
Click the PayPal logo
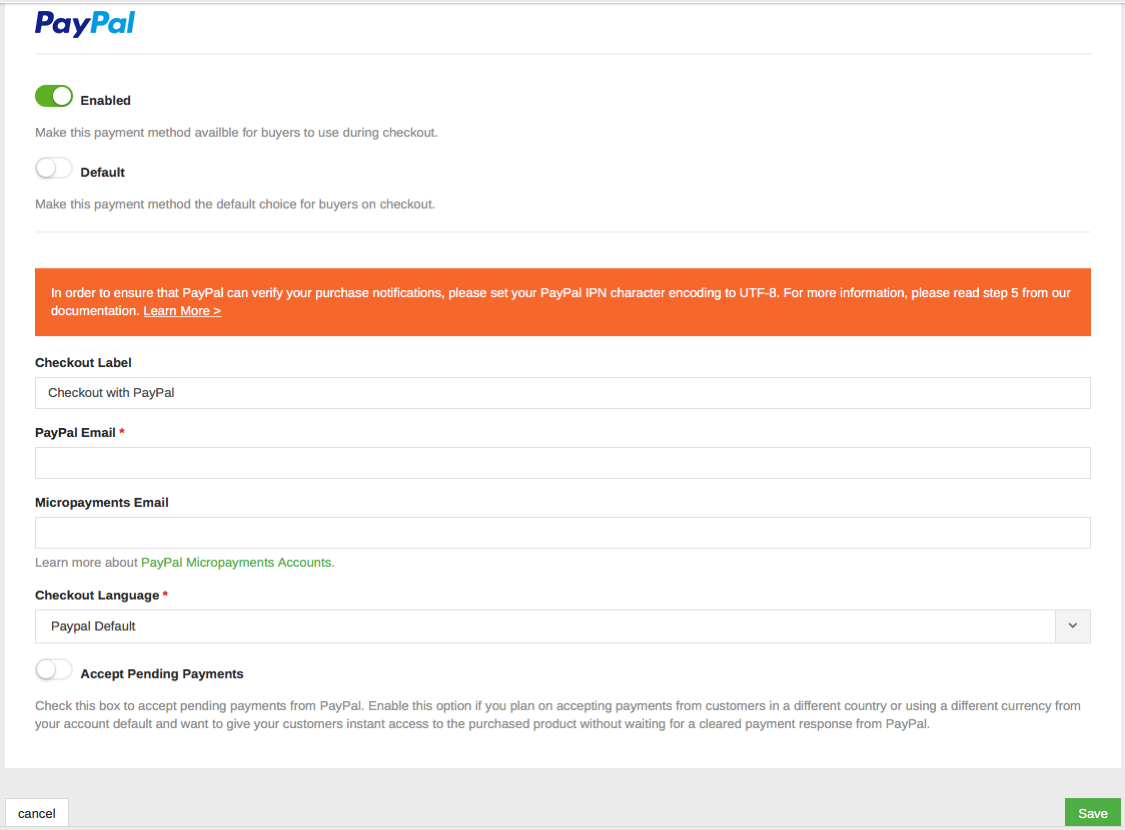coord(85,24)
